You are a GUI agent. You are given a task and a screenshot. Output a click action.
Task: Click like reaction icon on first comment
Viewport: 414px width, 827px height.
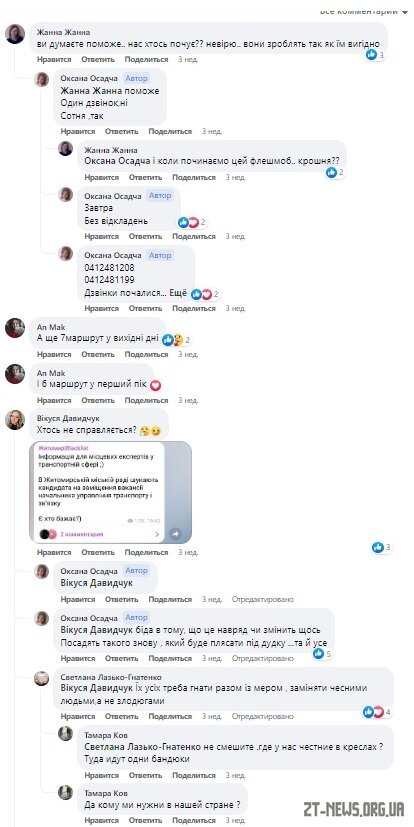[372, 54]
